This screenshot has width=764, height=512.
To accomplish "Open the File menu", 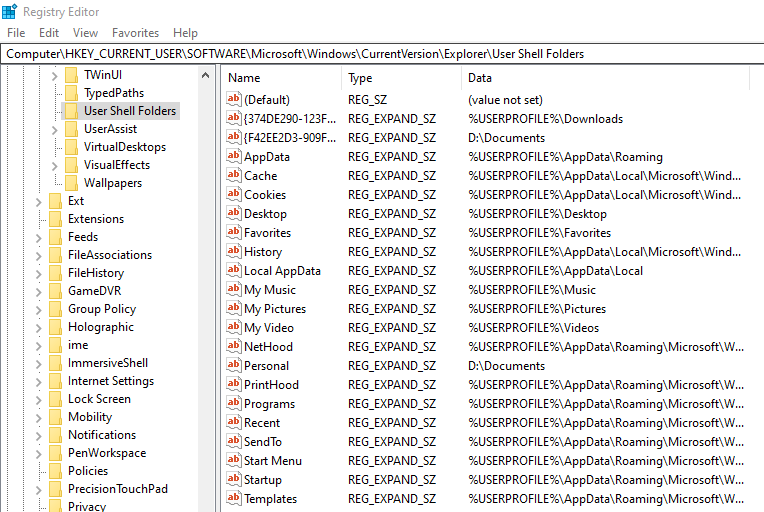I will (16, 33).
